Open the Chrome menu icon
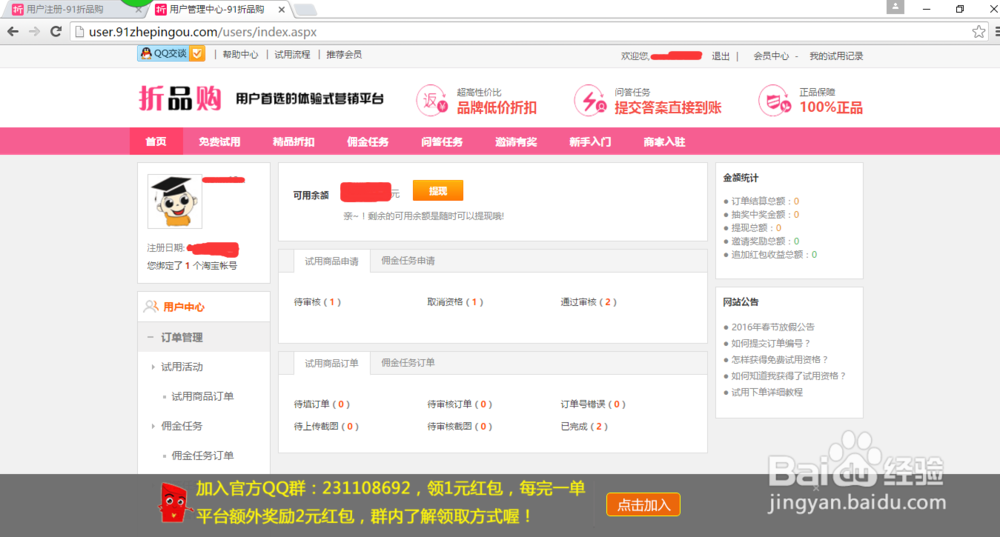This screenshot has width=1000, height=537. tap(997, 31)
